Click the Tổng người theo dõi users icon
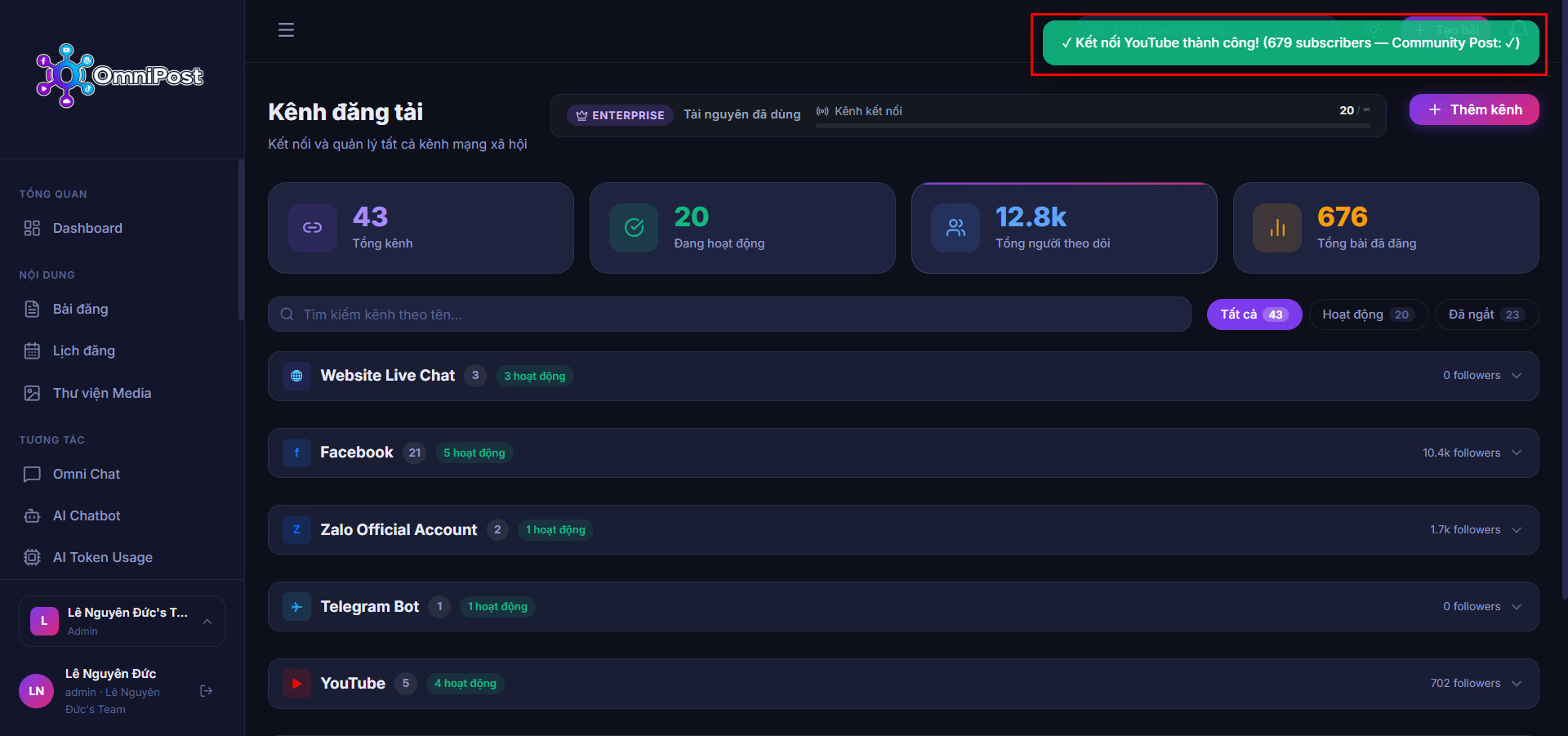Screen dimensions: 1568x736 (955, 228)
